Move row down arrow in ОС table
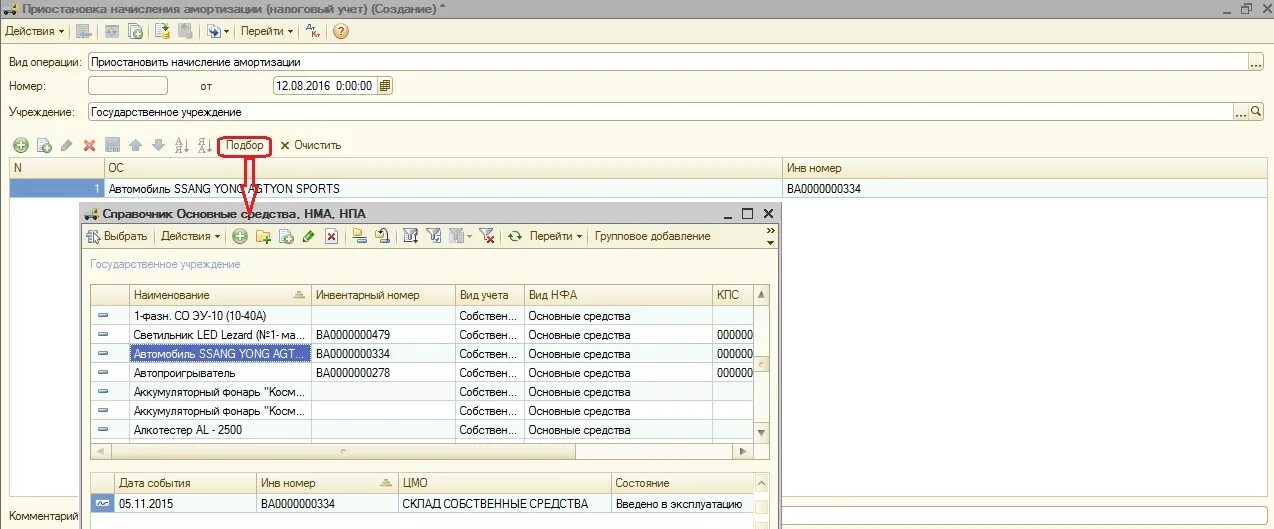The height and width of the screenshot is (529, 1274). click(157, 145)
